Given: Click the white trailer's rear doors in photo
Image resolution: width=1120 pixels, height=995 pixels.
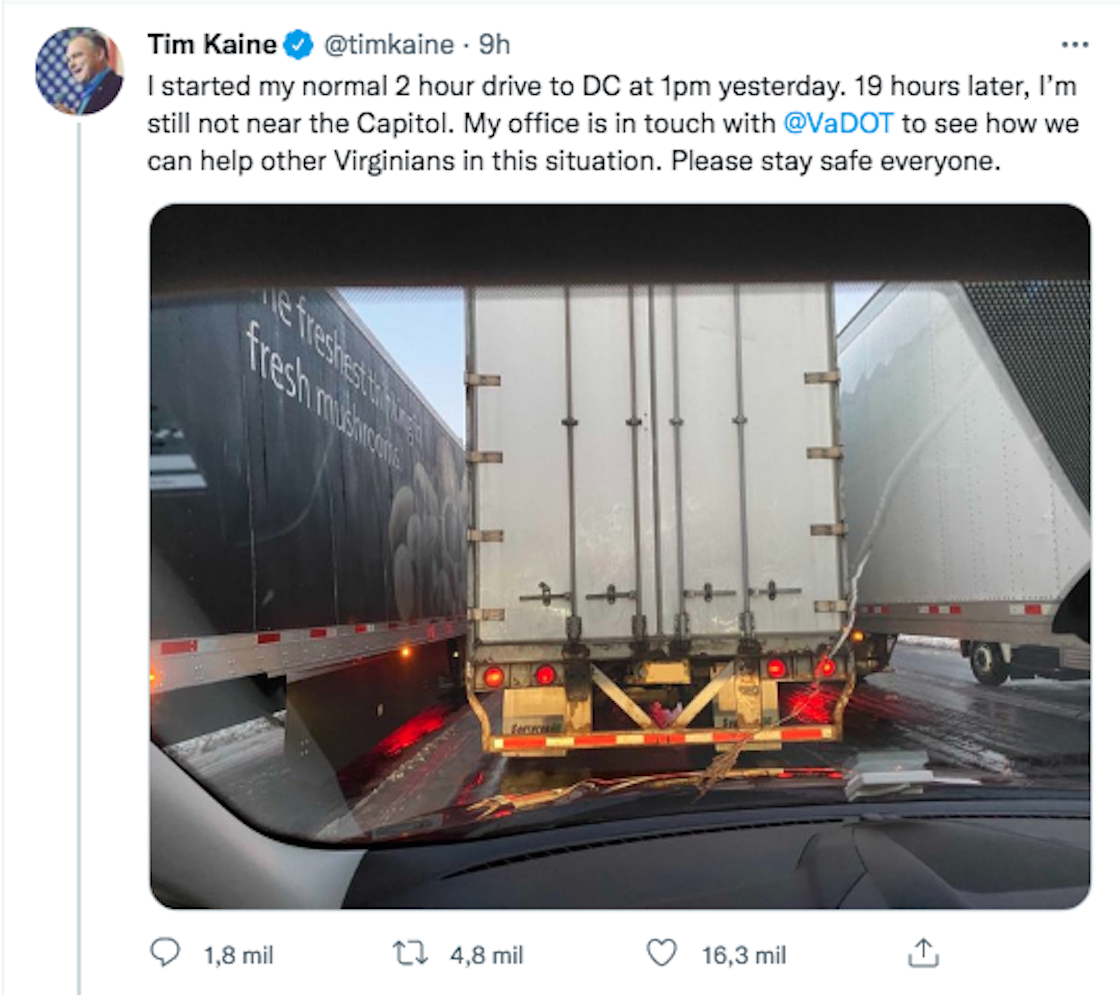Looking at the screenshot, I should pyautogui.click(x=655, y=460).
